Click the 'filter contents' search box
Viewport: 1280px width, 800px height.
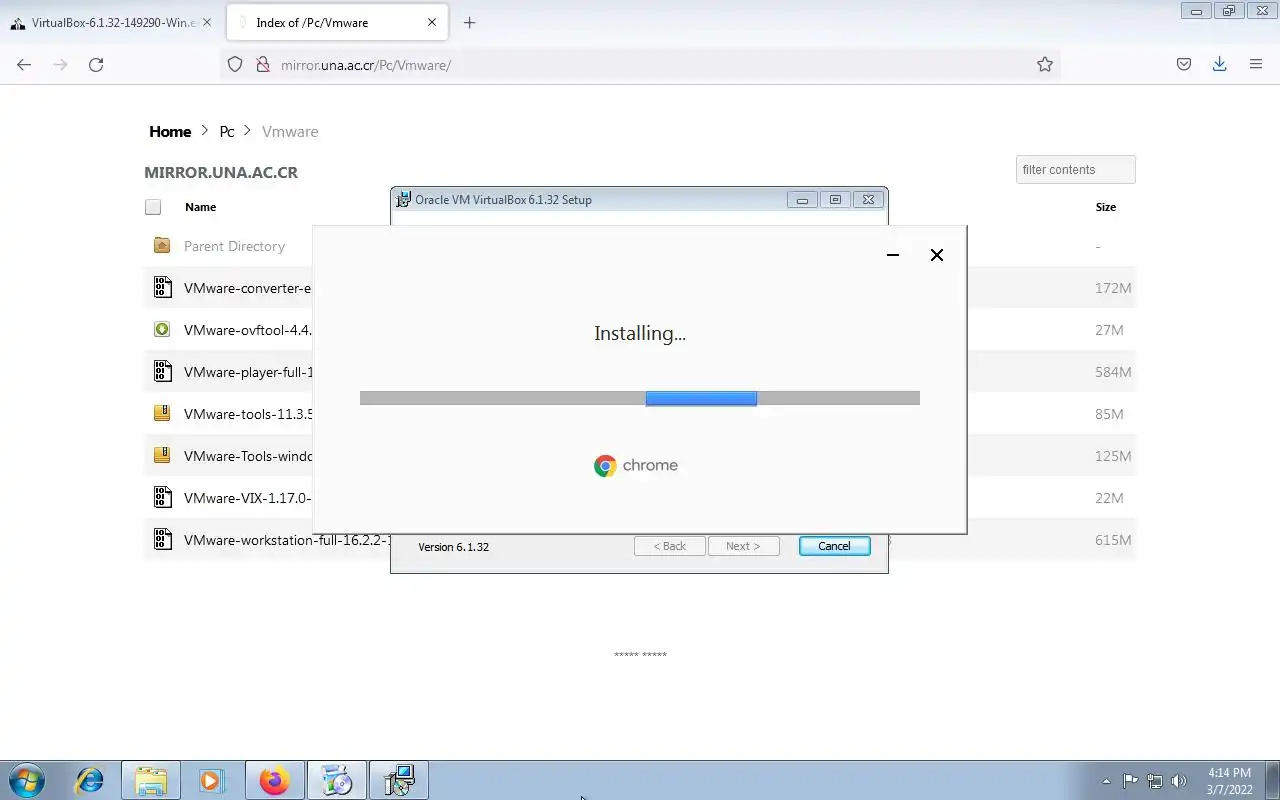click(1075, 169)
